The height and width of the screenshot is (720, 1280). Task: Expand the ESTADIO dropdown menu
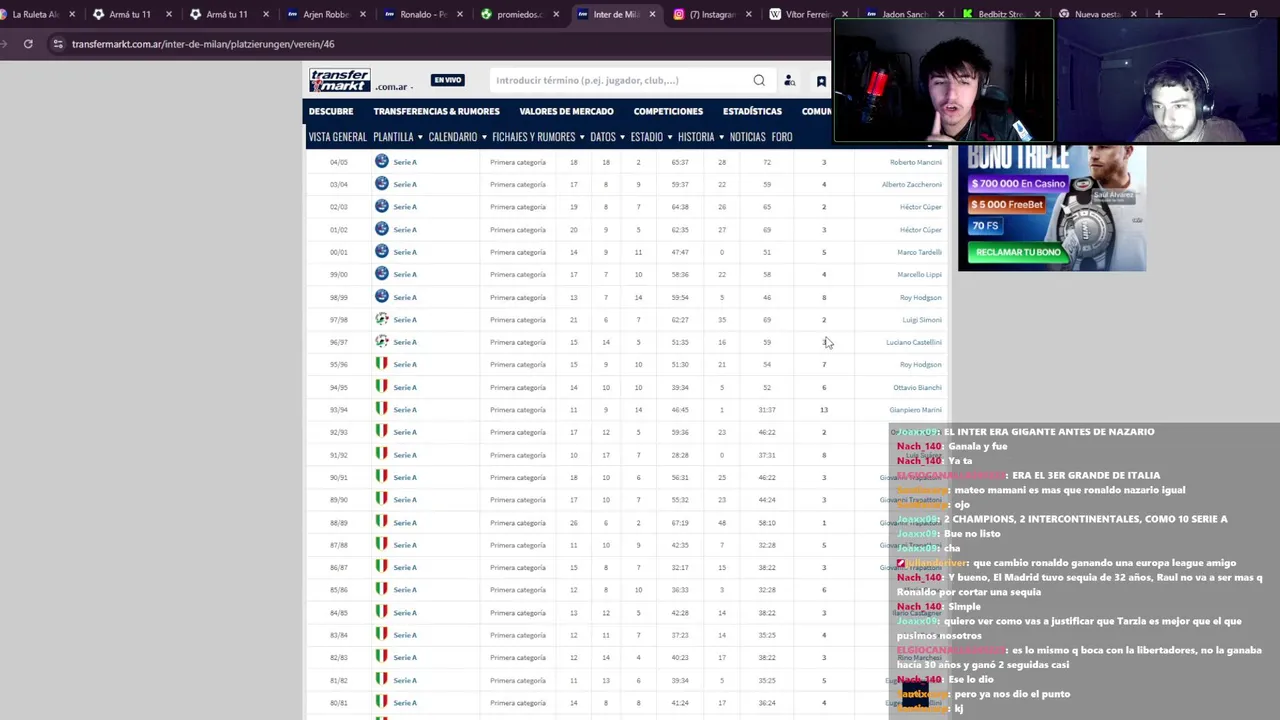click(x=651, y=137)
